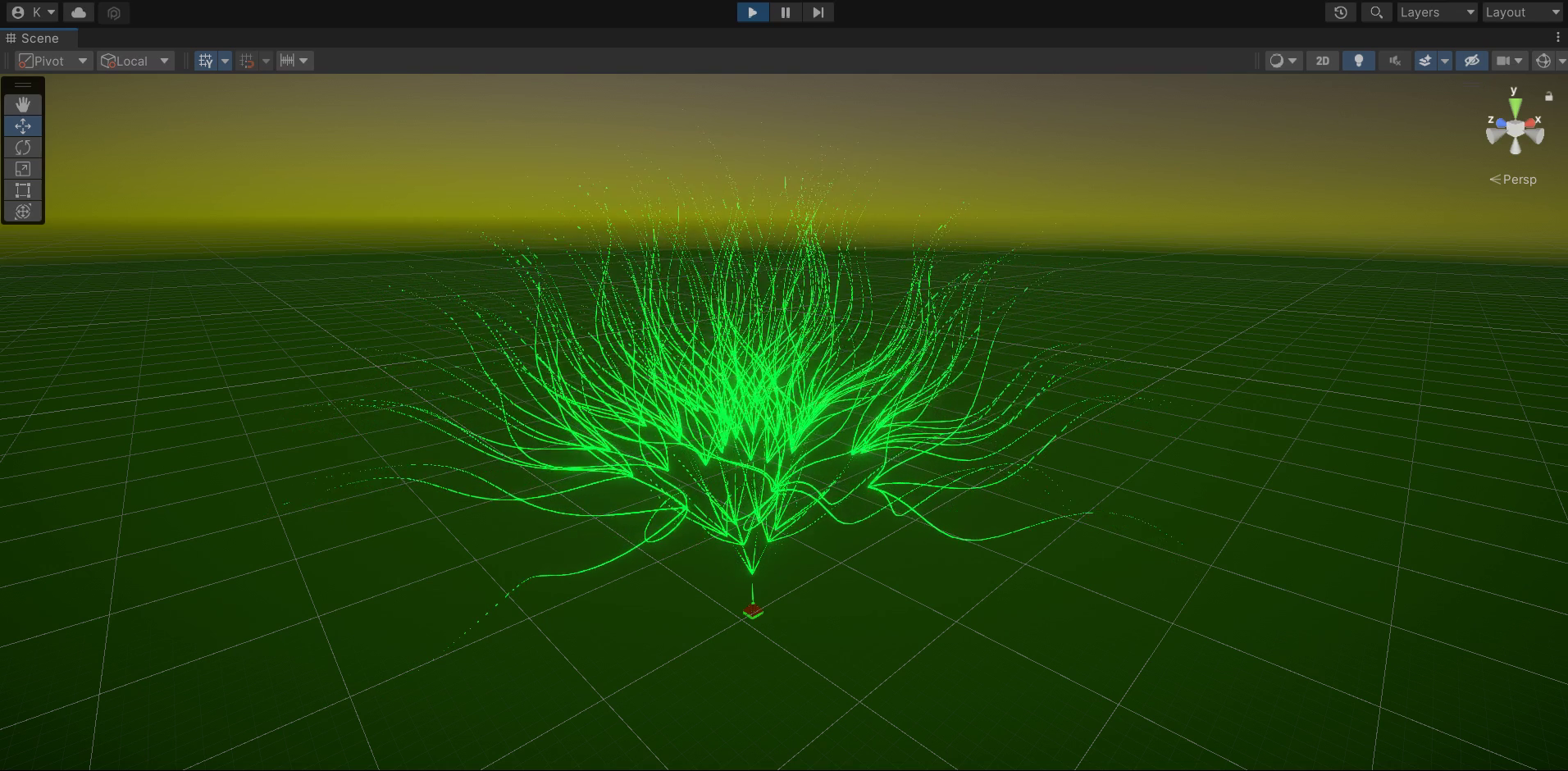
Task: Pause the game
Action: [786, 12]
